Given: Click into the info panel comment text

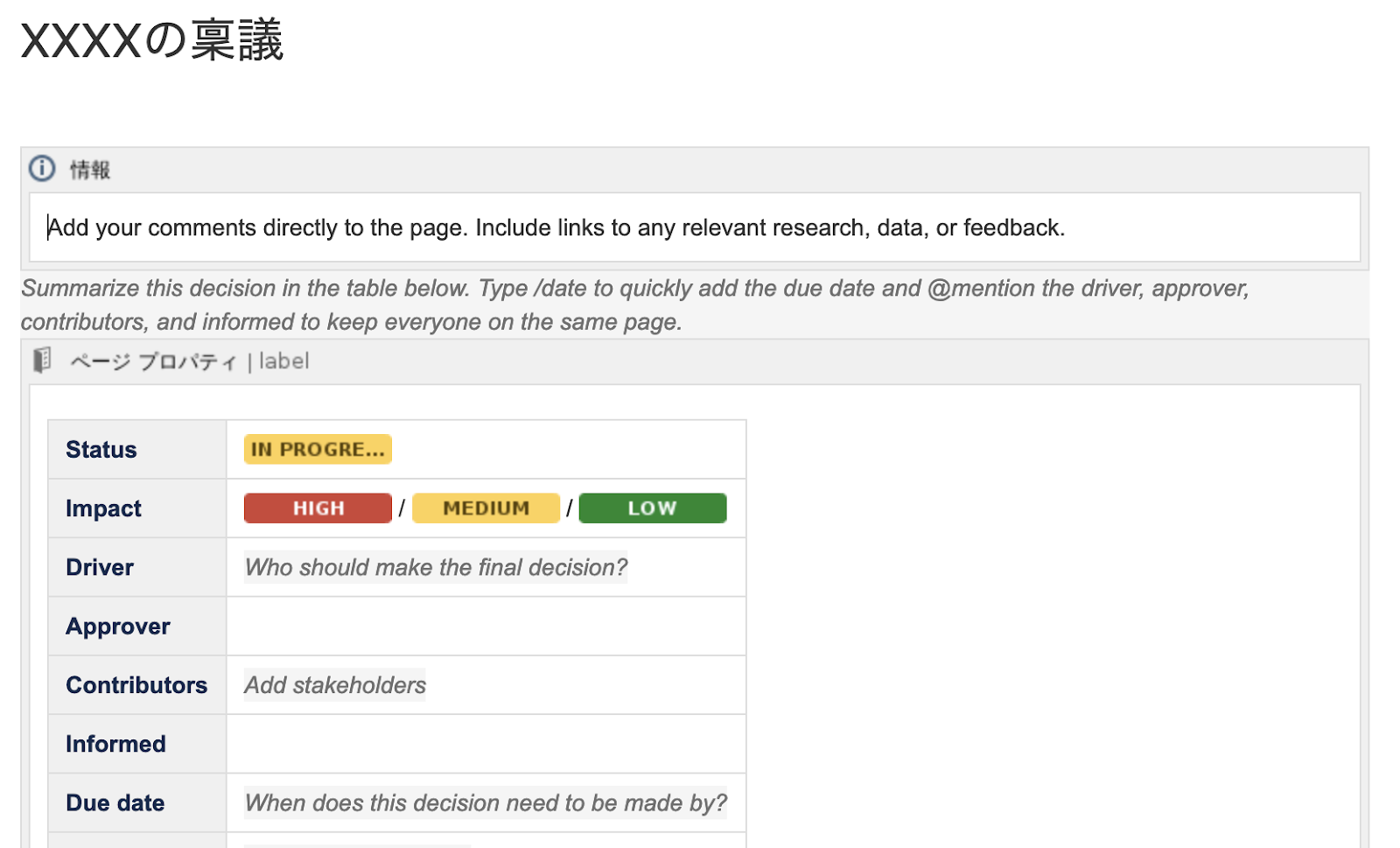Looking at the screenshot, I should 556,228.
